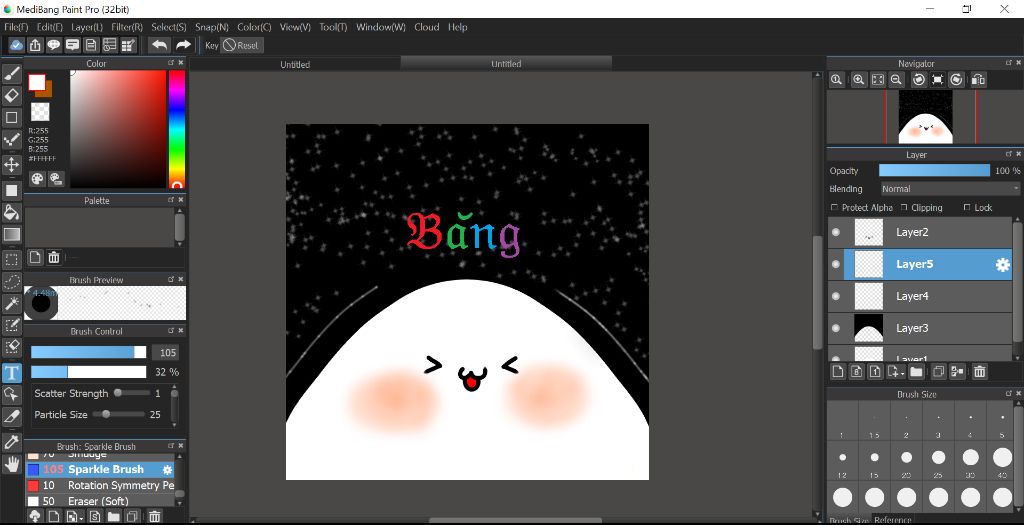Image resolution: width=1024 pixels, height=525 pixels.
Task: Select the rectangular Select tool
Action: pyautogui.click(x=12, y=259)
